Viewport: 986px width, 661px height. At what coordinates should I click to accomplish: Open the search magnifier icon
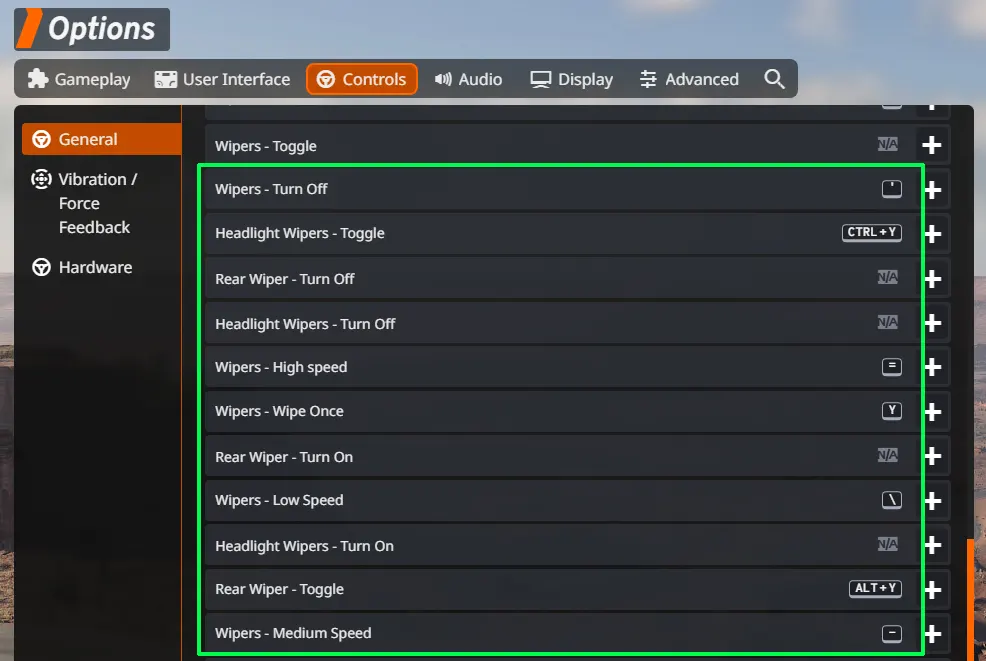click(x=774, y=79)
